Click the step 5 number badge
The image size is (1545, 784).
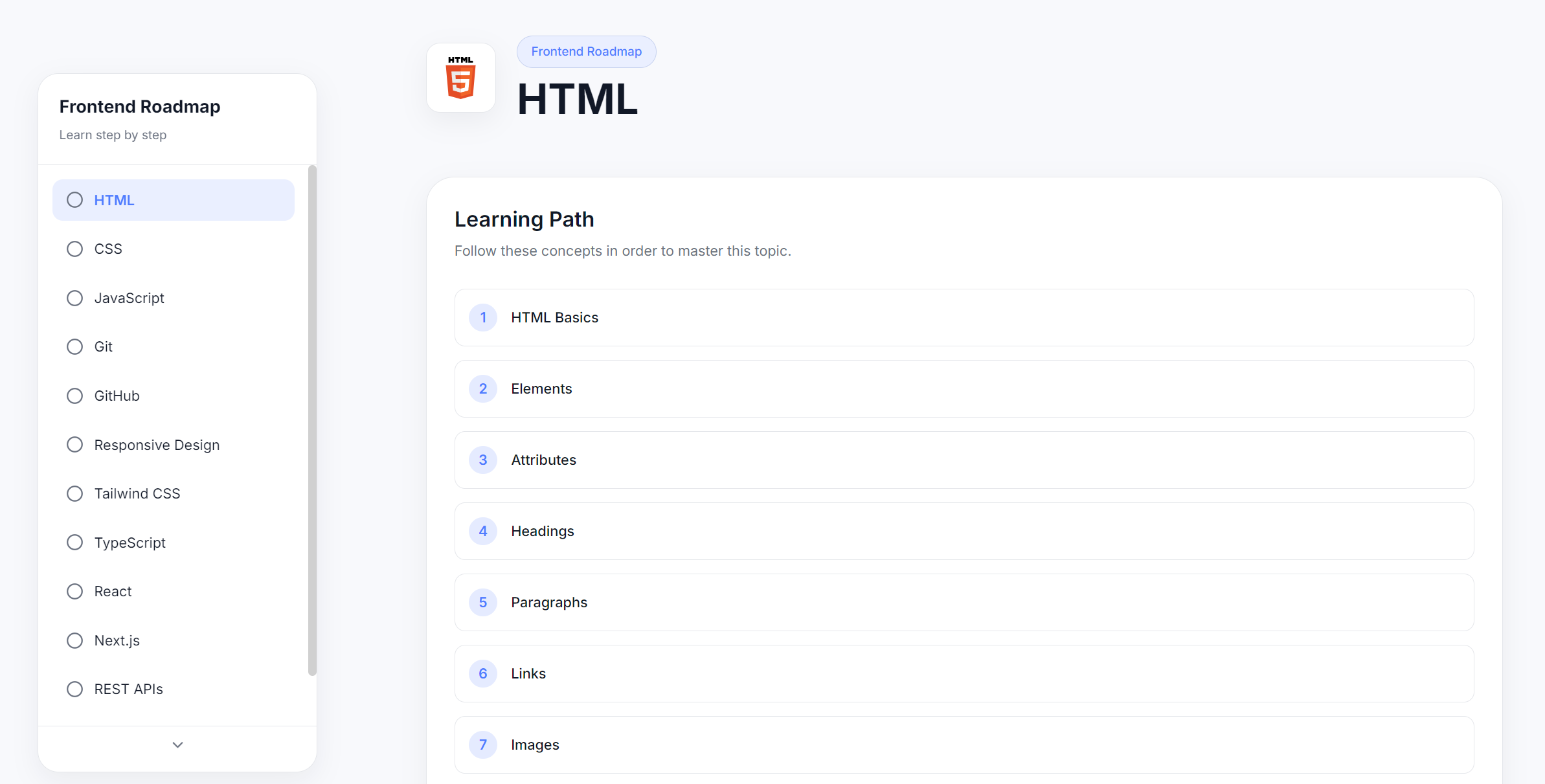483,603
